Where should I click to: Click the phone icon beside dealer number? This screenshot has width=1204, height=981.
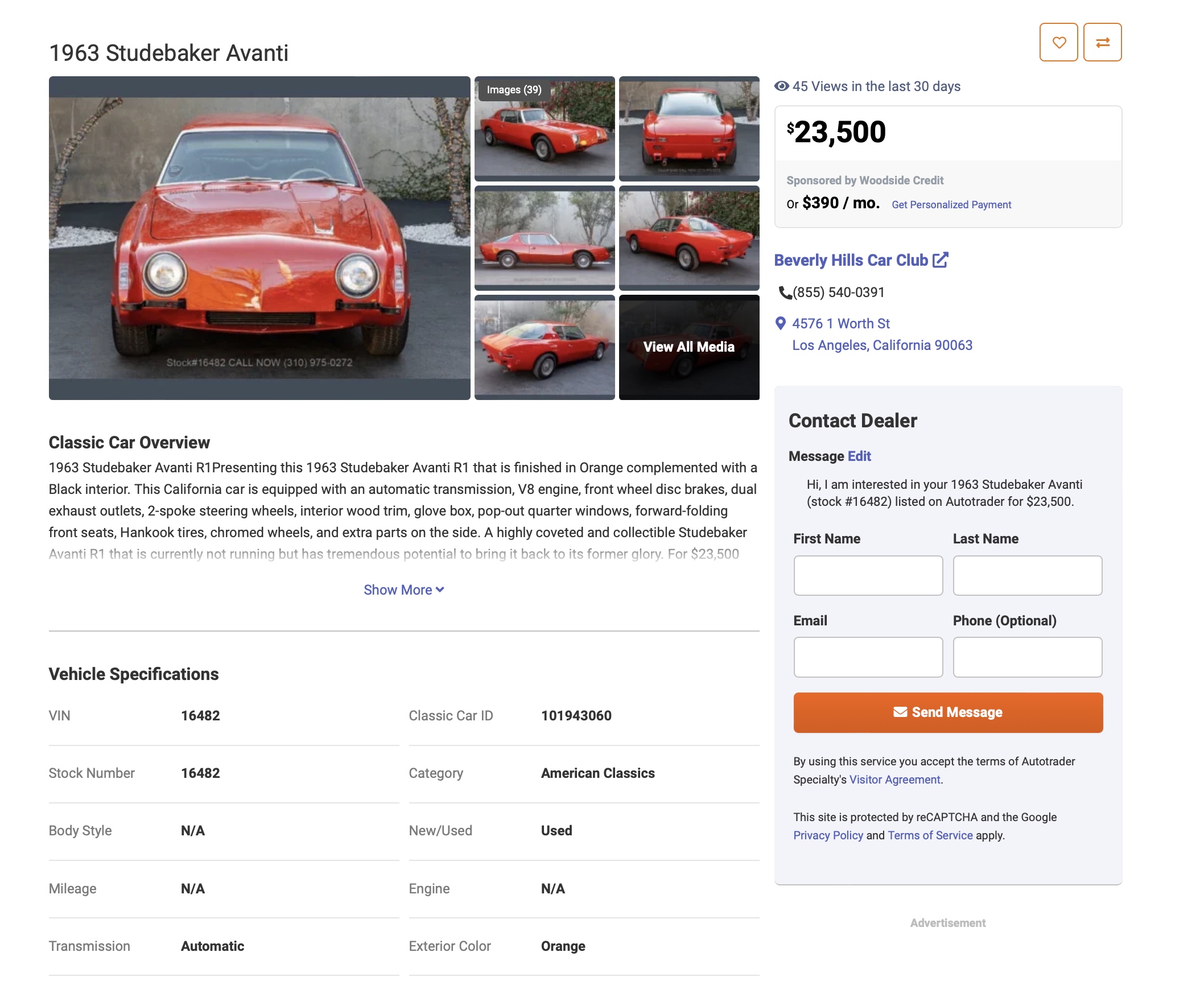(x=785, y=292)
